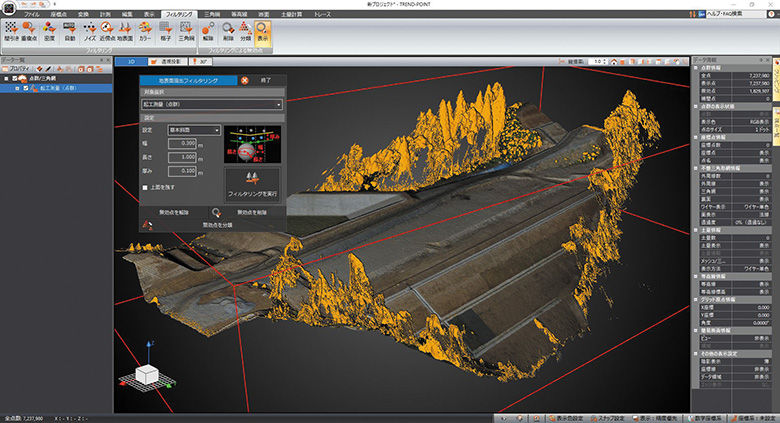The width and height of the screenshot is (780, 423).
Task: Collapse the 土量情報 section
Action: coord(696,230)
